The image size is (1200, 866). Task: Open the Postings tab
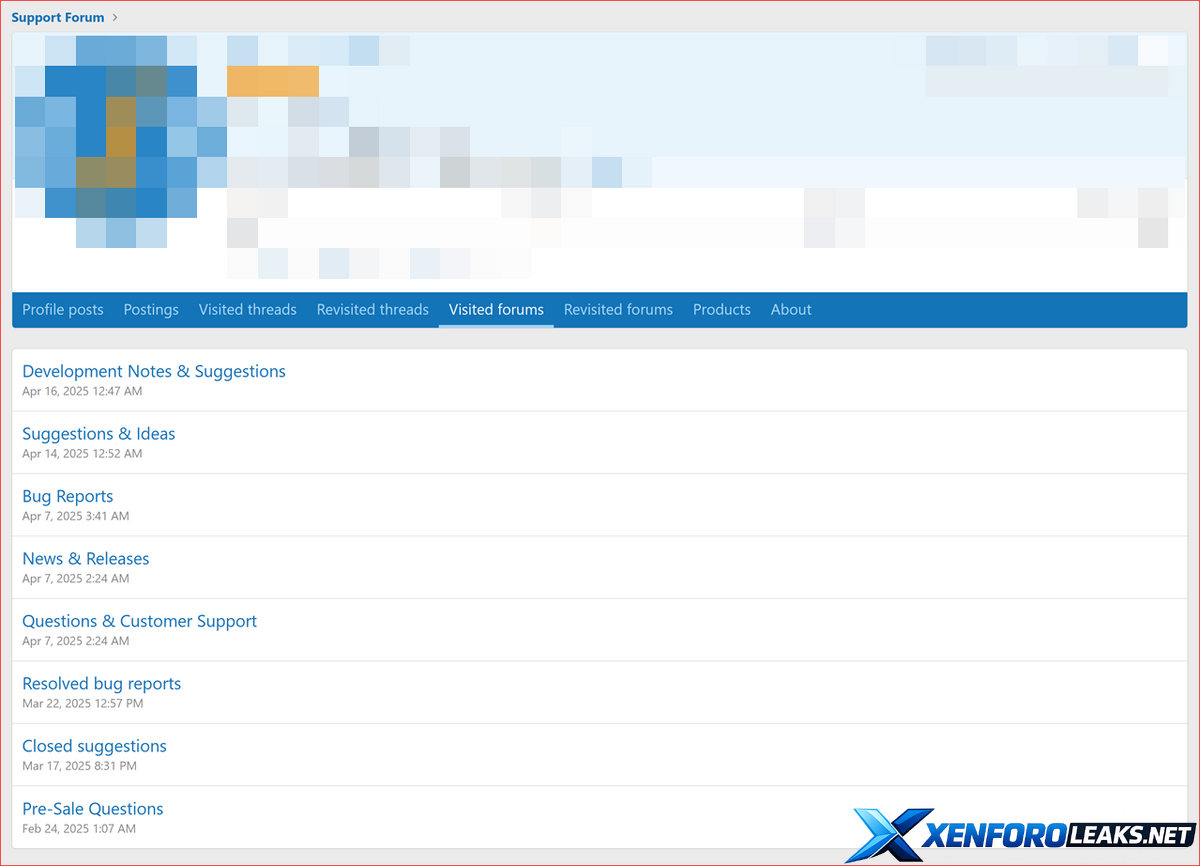click(151, 310)
